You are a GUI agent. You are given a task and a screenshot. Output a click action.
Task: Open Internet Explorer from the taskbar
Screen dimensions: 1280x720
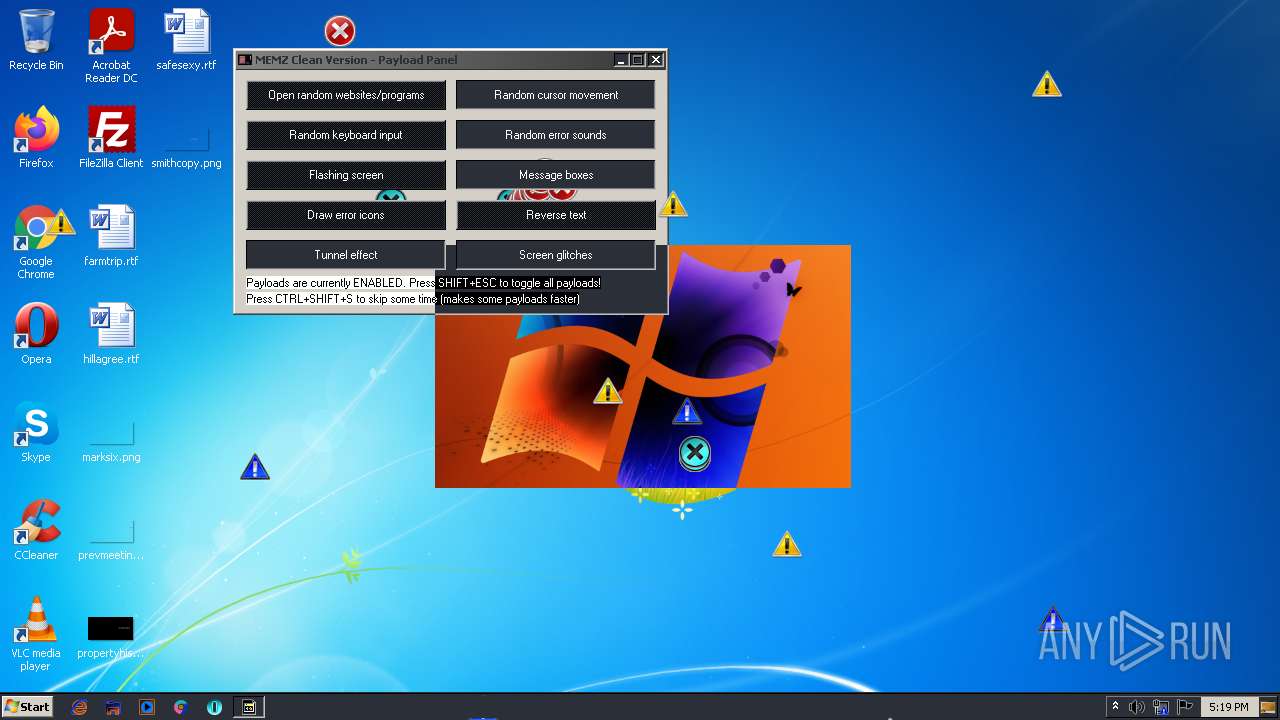[x=80, y=707]
